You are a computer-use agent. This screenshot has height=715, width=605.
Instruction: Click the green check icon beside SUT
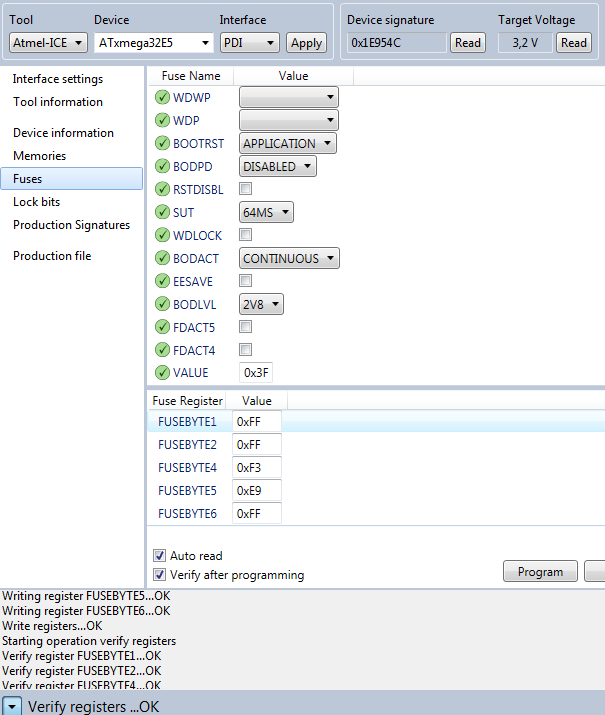162,212
